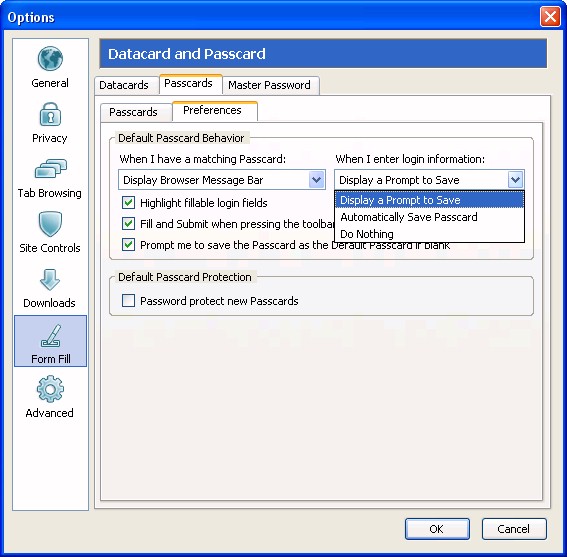
Task: Open the General globe icon section
Action: [x=50, y=59]
